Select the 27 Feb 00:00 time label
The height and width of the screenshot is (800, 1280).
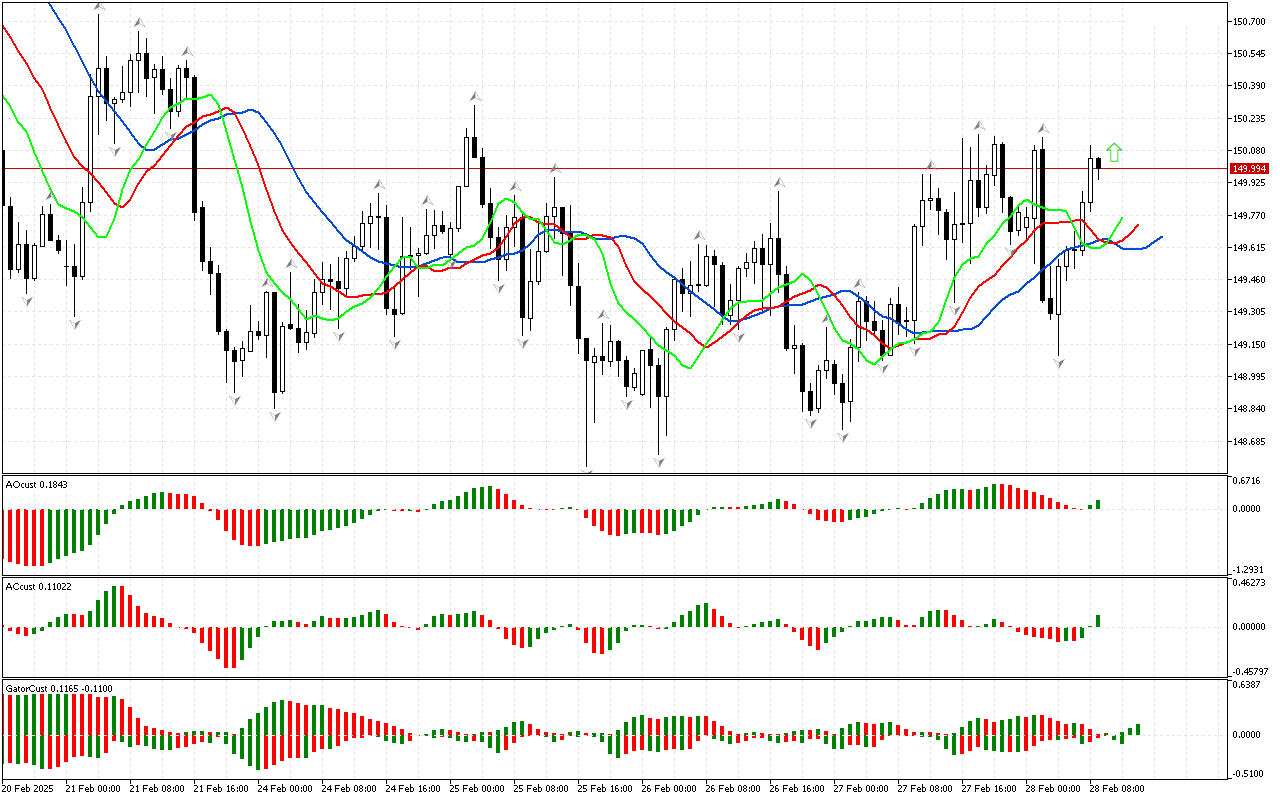pos(861,789)
